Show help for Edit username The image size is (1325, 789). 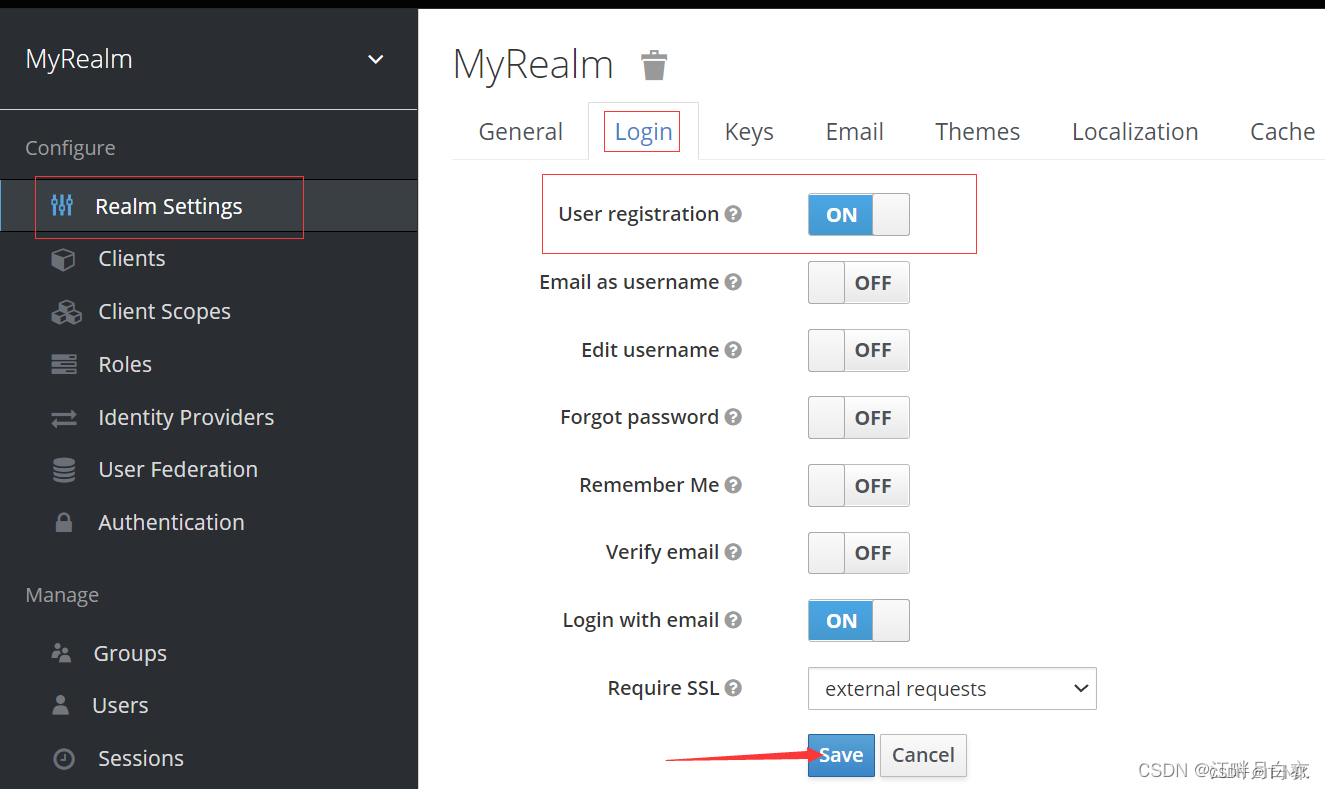pos(733,350)
